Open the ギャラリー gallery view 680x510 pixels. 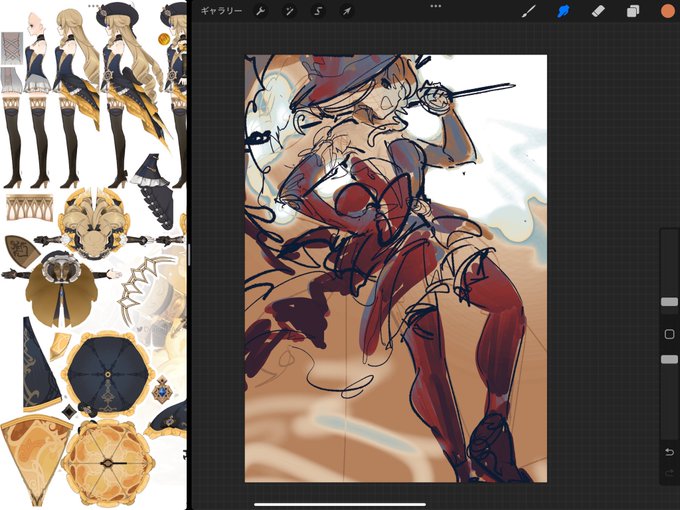pyautogui.click(x=221, y=11)
